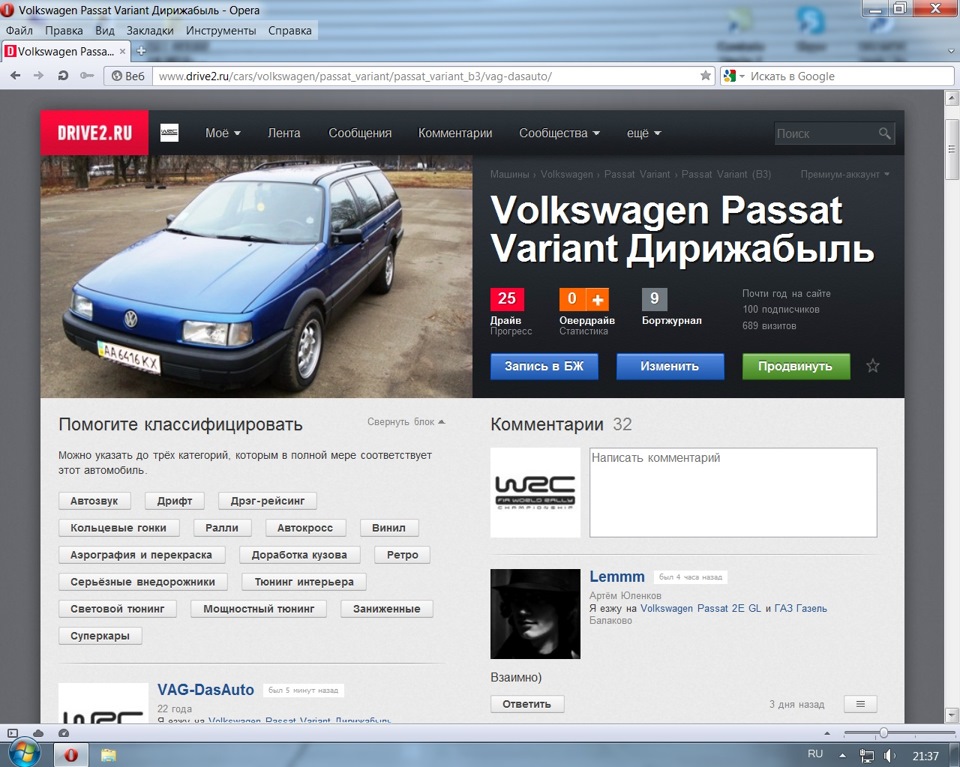This screenshot has height=767, width=960.
Task: Open Lemmm user profile link
Action: tap(617, 577)
